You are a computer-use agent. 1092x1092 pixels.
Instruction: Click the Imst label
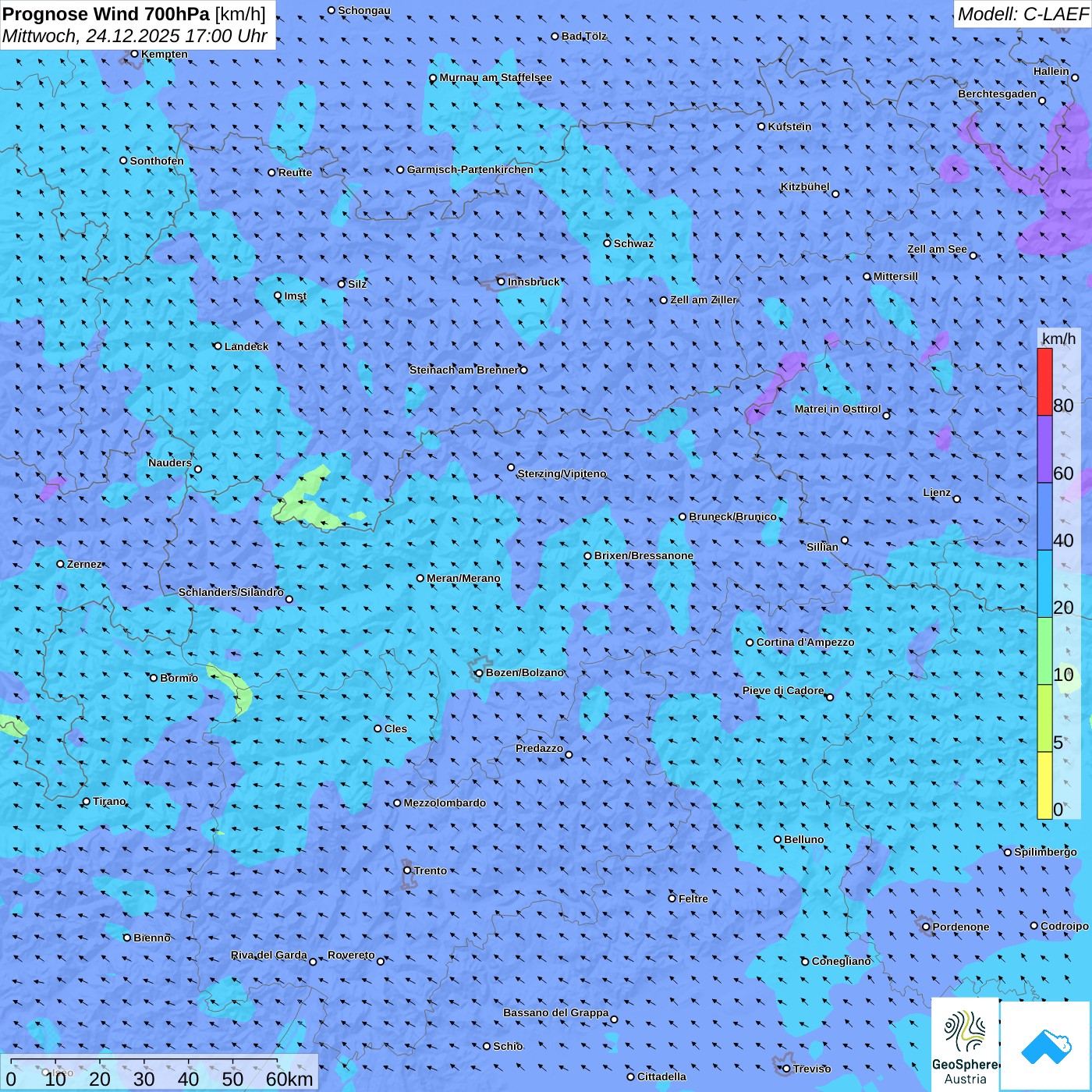coord(295,296)
